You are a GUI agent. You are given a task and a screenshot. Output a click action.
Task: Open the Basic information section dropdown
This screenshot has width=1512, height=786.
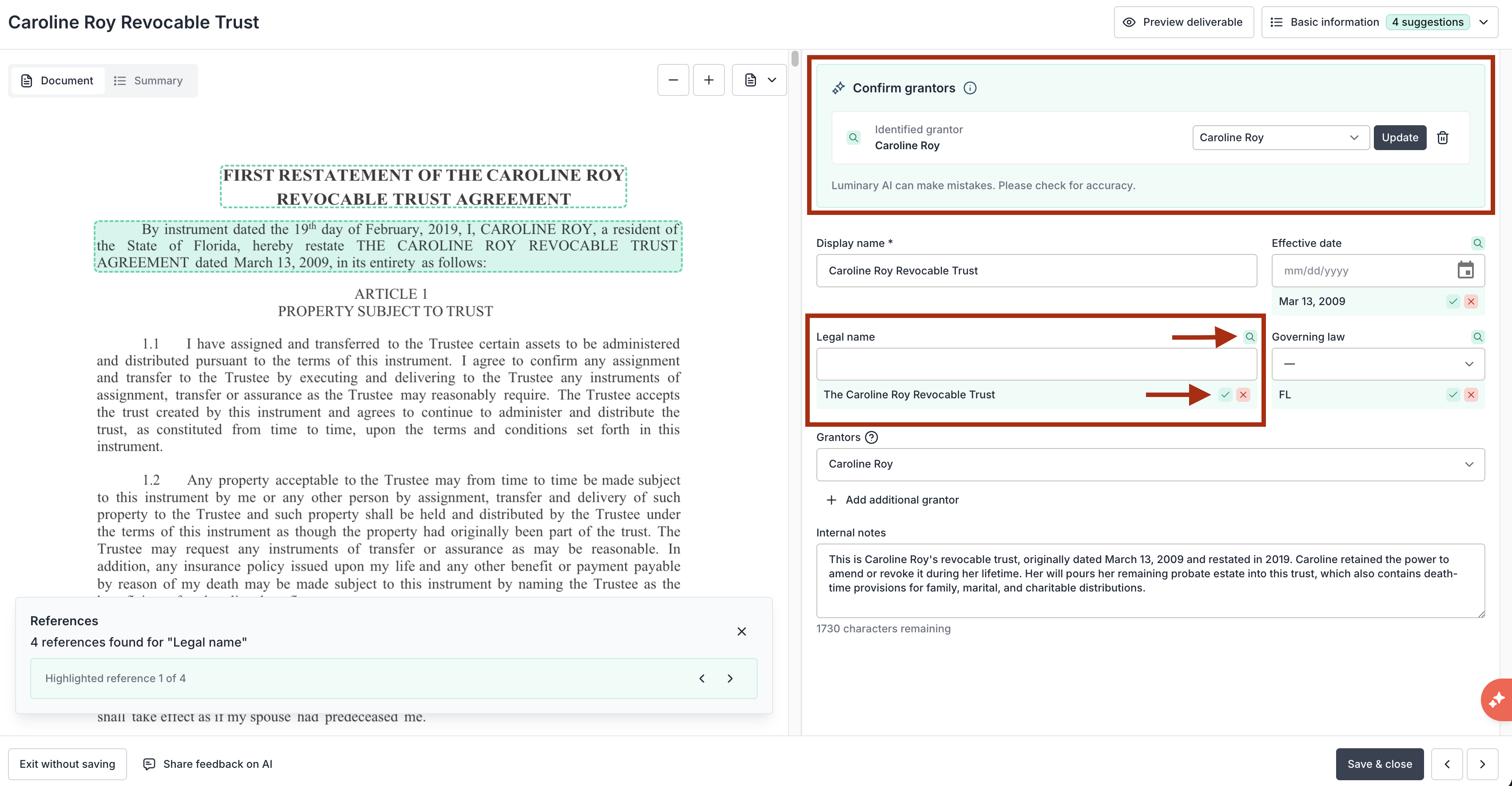click(1379, 22)
